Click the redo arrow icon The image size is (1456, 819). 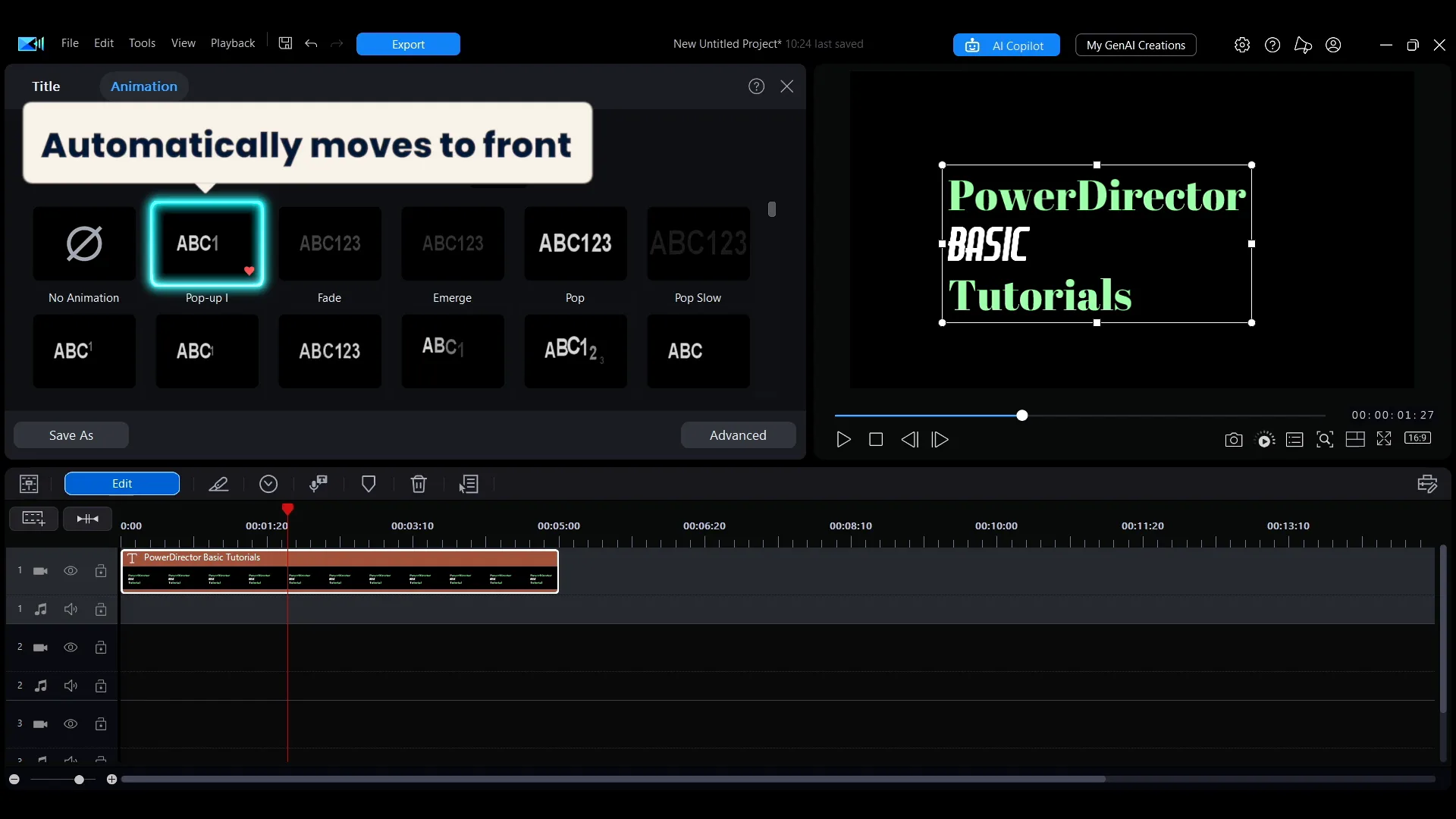(337, 43)
